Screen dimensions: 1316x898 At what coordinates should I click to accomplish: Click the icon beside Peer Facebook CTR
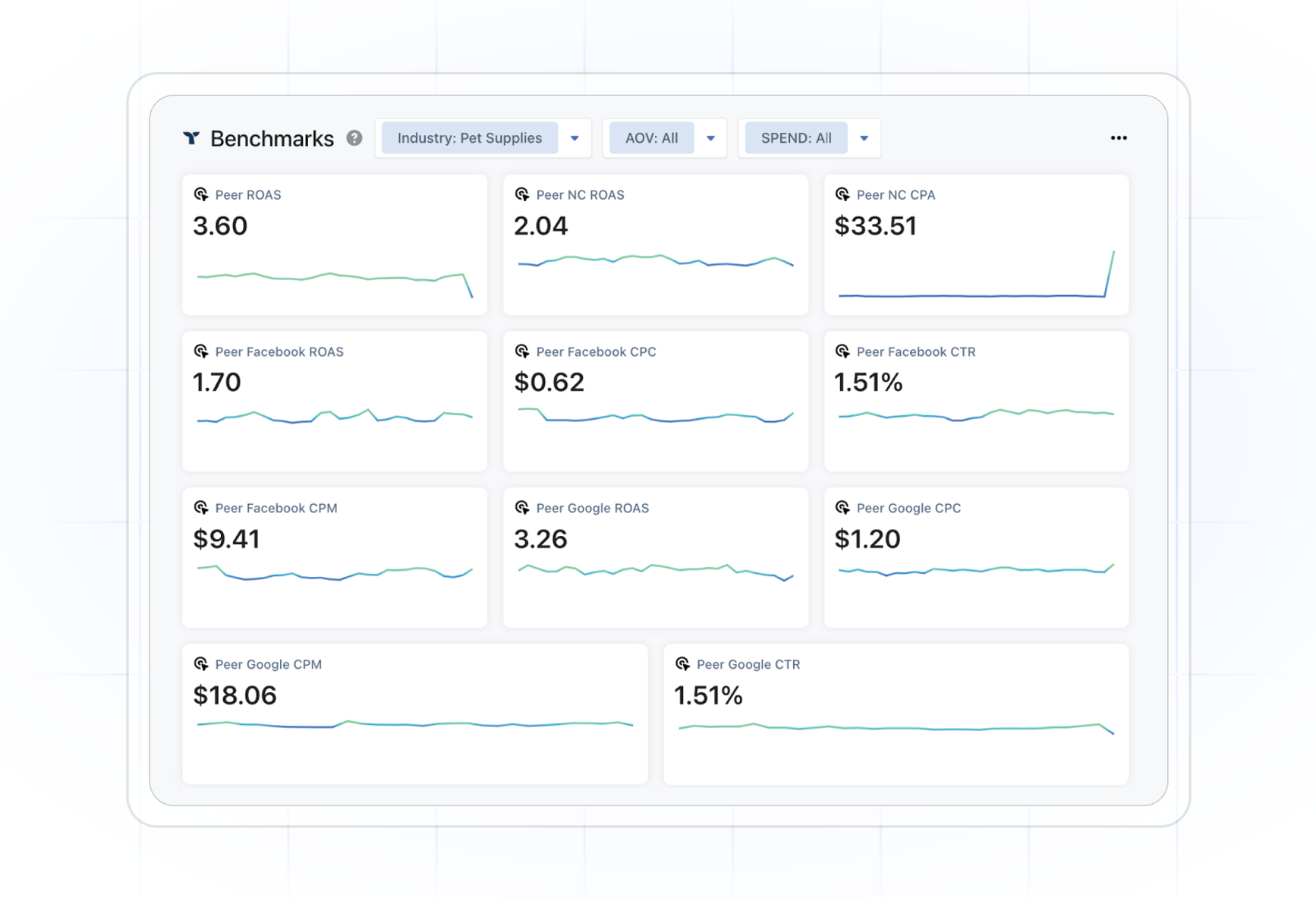click(842, 351)
